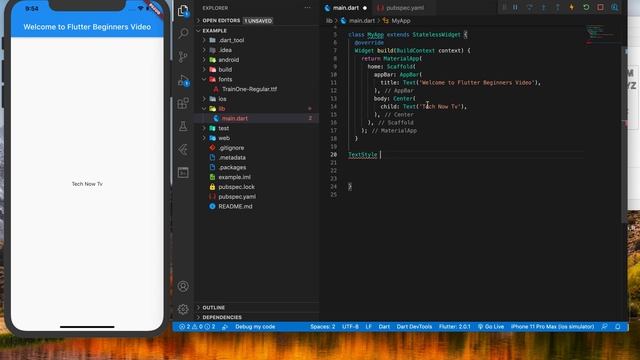This screenshot has width=640, height=360.
Task: Click Debug my code in status bar
Action: click(255, 327)
